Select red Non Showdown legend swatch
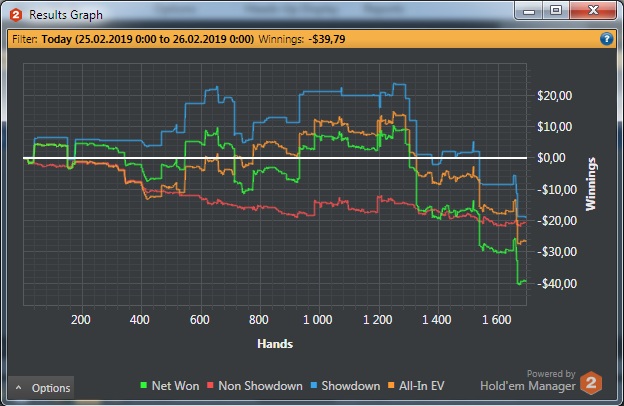The image size is (624, 406). click(x=211, y=385)
